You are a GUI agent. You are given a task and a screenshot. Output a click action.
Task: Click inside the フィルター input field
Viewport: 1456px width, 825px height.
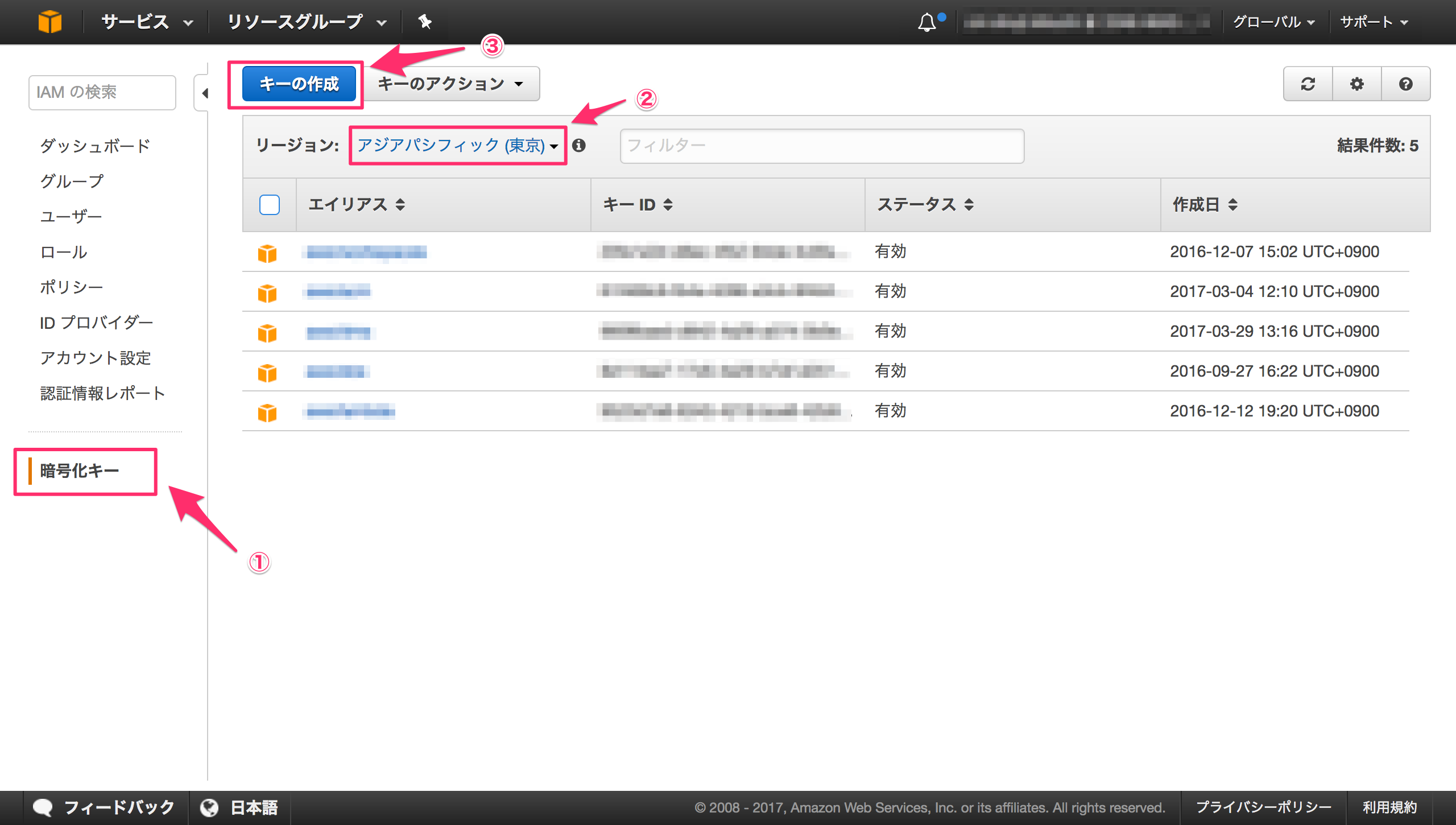[821, 146]
